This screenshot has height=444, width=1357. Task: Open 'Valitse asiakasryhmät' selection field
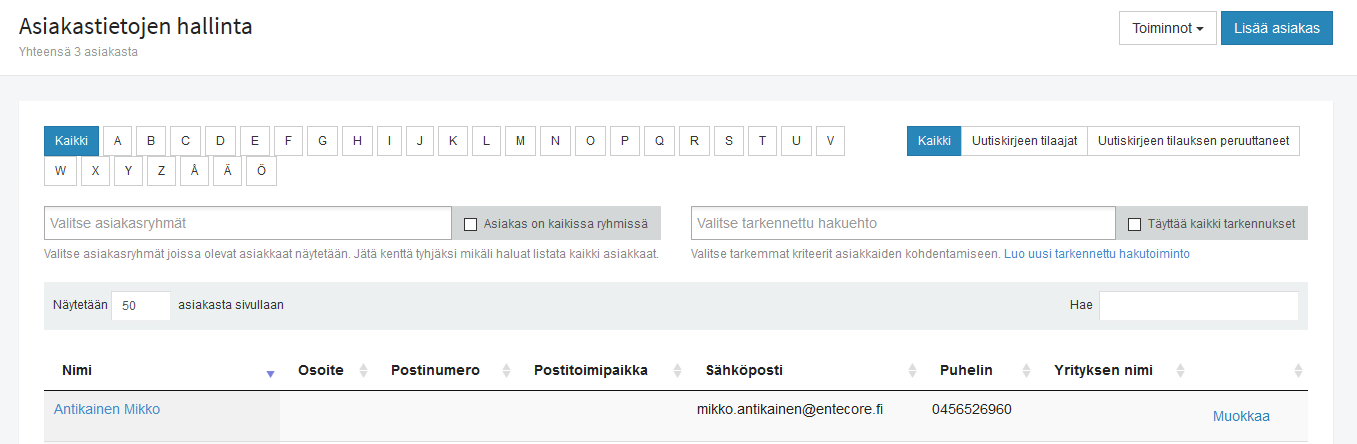click(248, 223)
